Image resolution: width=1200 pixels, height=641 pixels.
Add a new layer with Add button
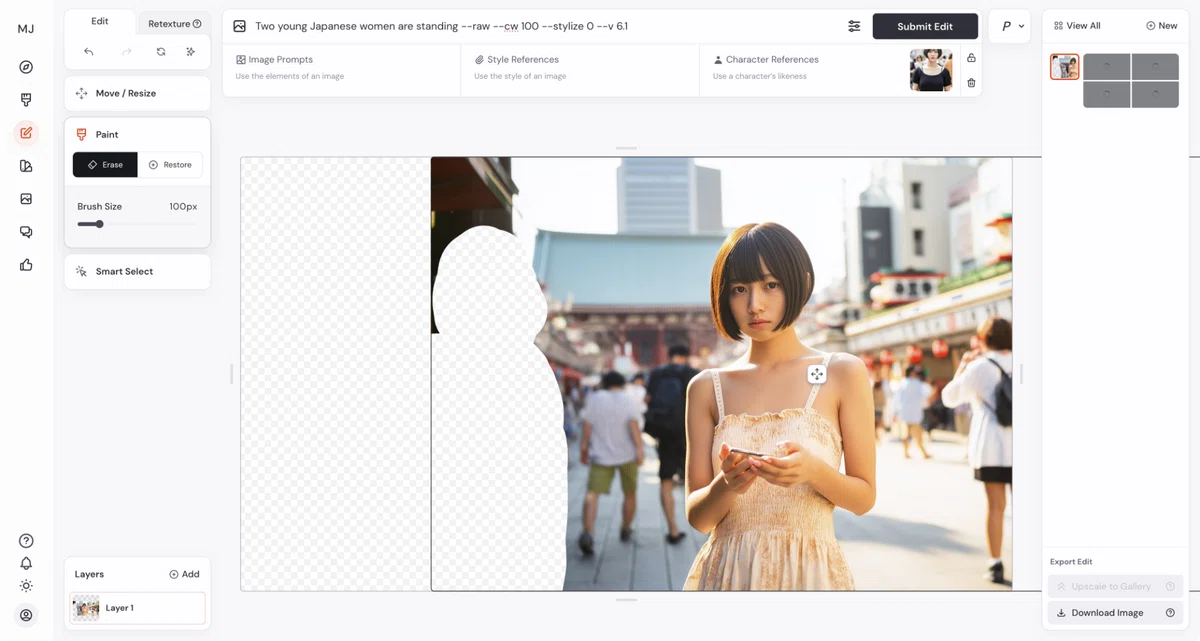[x=184, y=574]
